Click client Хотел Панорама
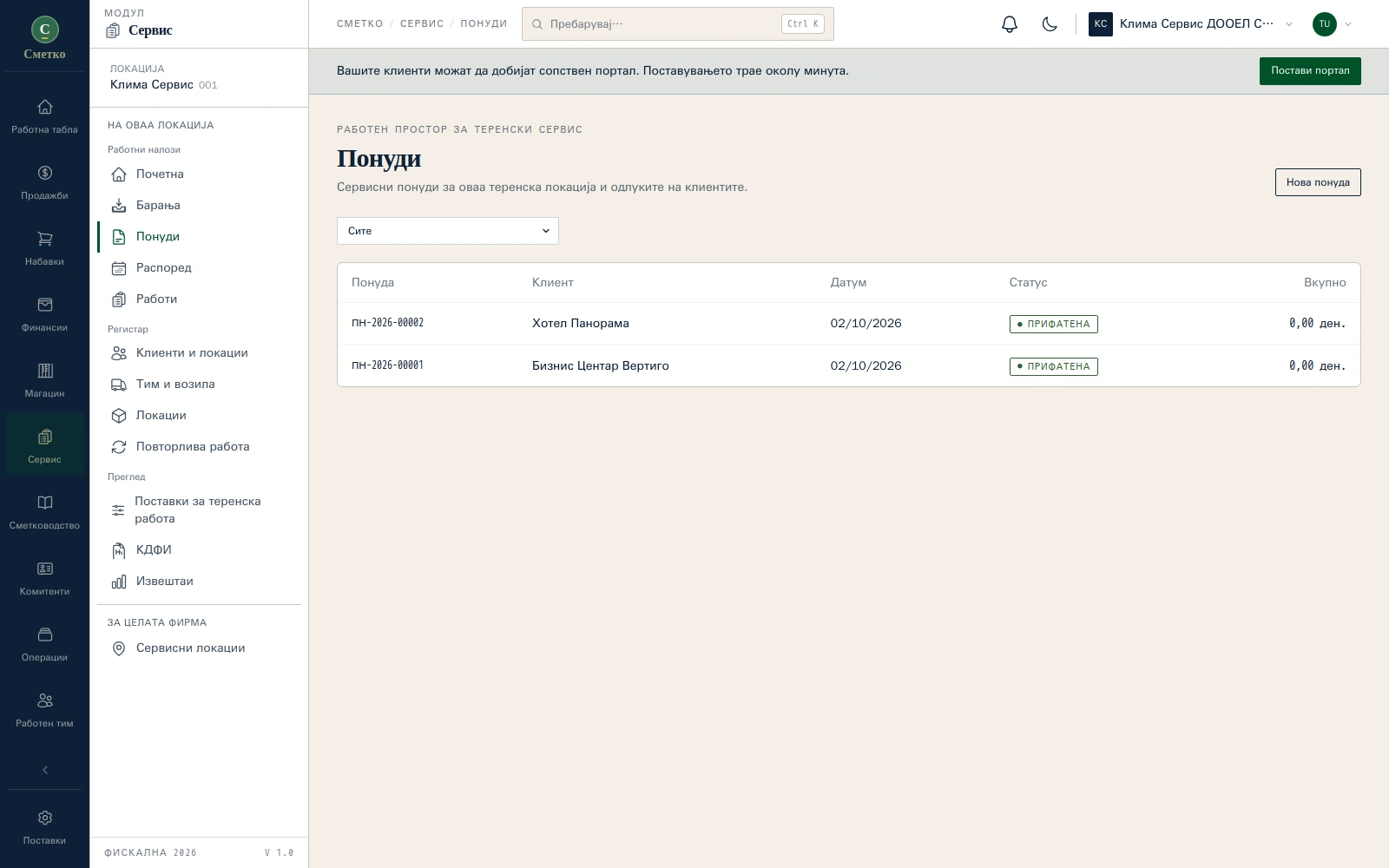The image size is (1389, 868). click(581, 324)
